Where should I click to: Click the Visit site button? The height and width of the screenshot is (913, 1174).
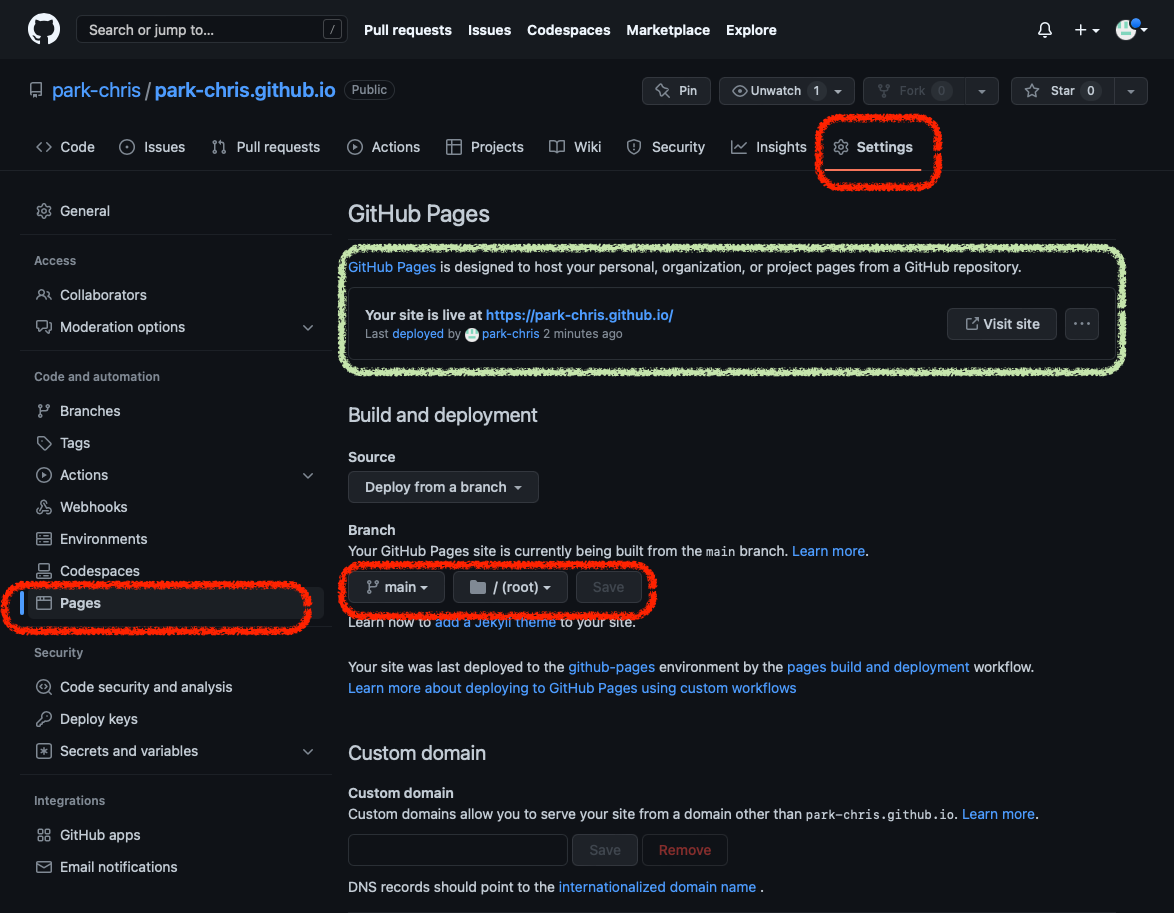pos(1002,324)
